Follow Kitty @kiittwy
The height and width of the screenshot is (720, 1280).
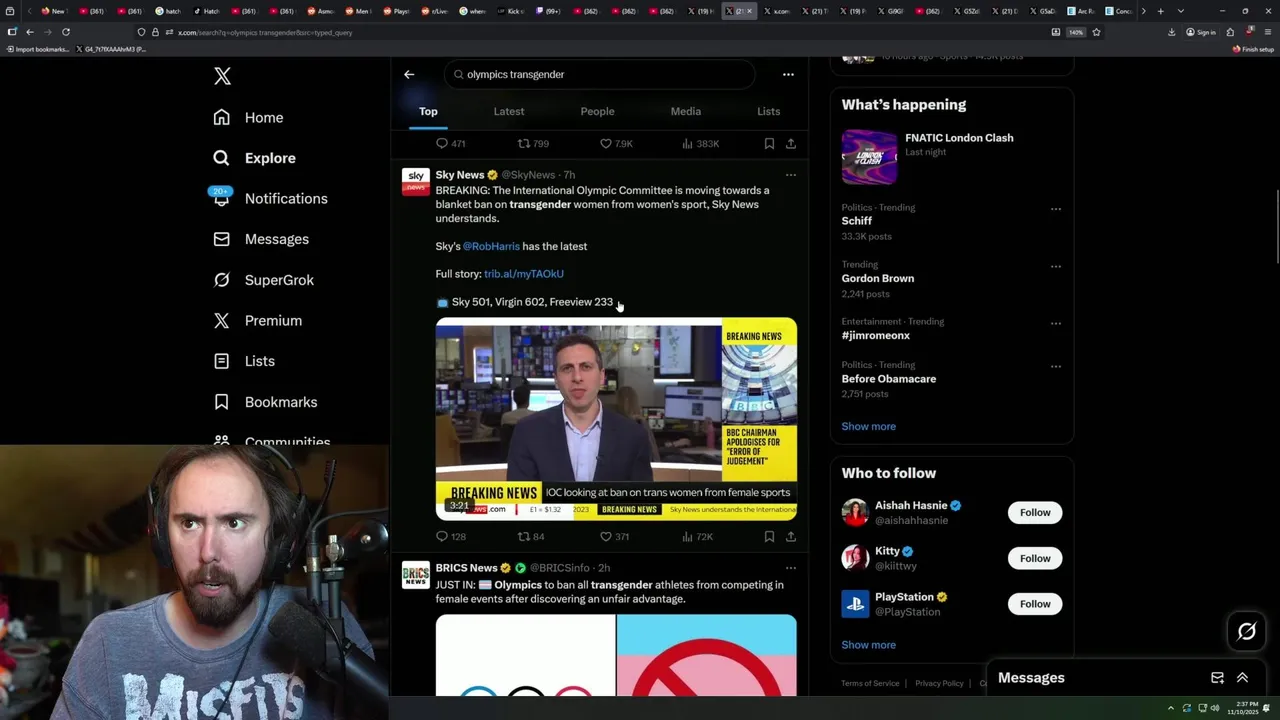tap(1035, 558)
